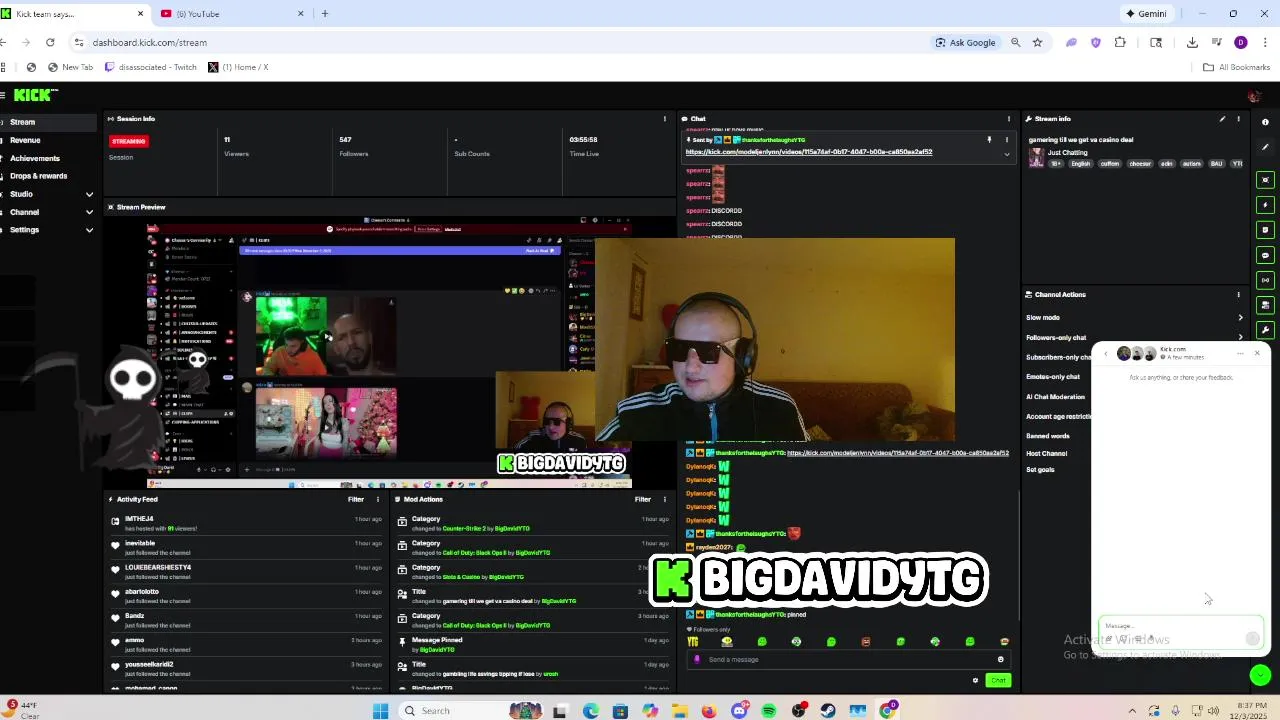Open Session Info options menu
The width and height of the screenshot is (1280, 720).
pos(665,119)
